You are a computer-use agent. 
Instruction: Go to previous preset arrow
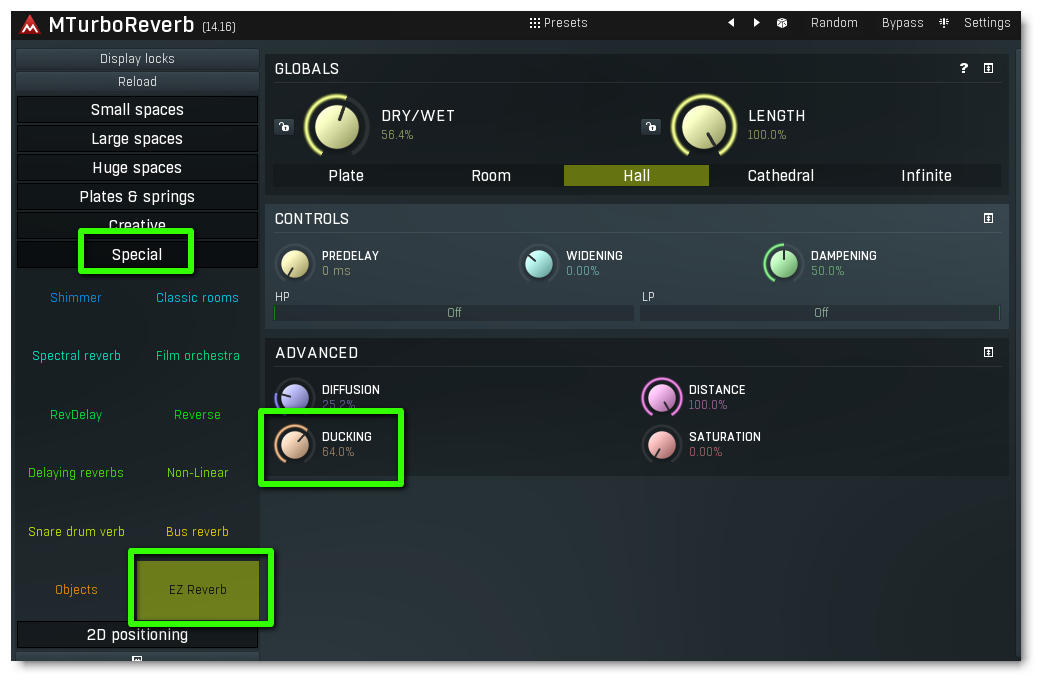pyautogui.click(x=731, y=23)
